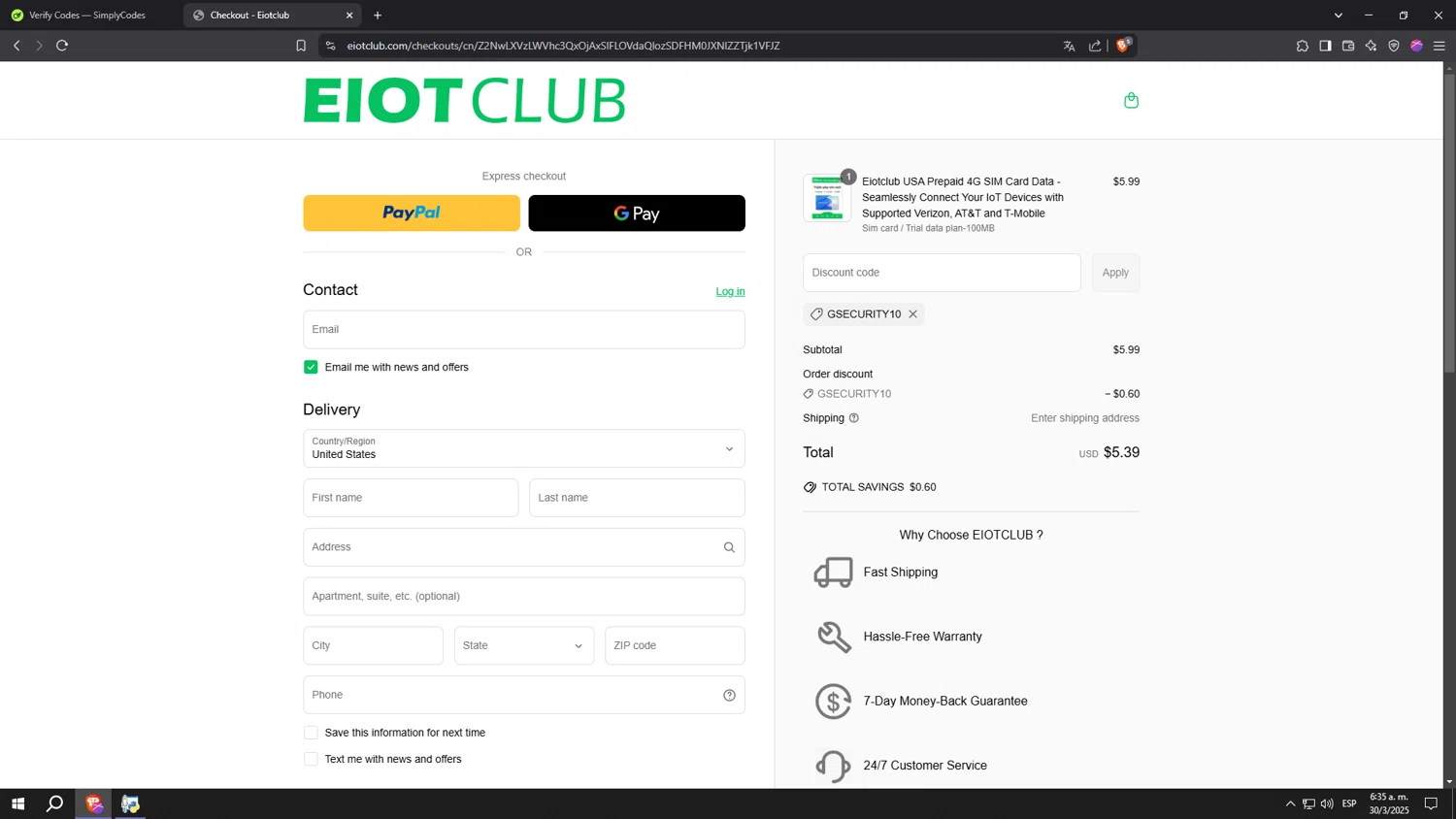Open a new browser tab

(x=378, y=16)
